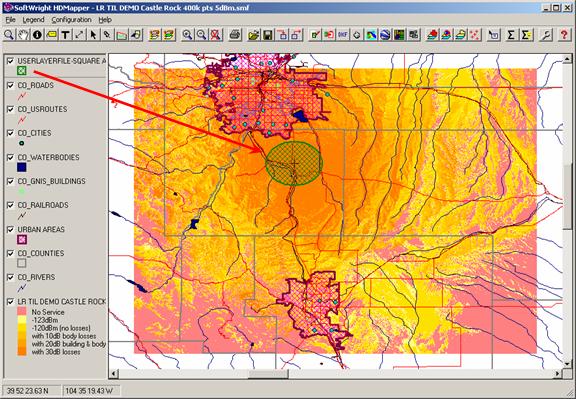Select the CO_ROADS layer name
This screenshot has height=399, width=576.
point(35,85)
